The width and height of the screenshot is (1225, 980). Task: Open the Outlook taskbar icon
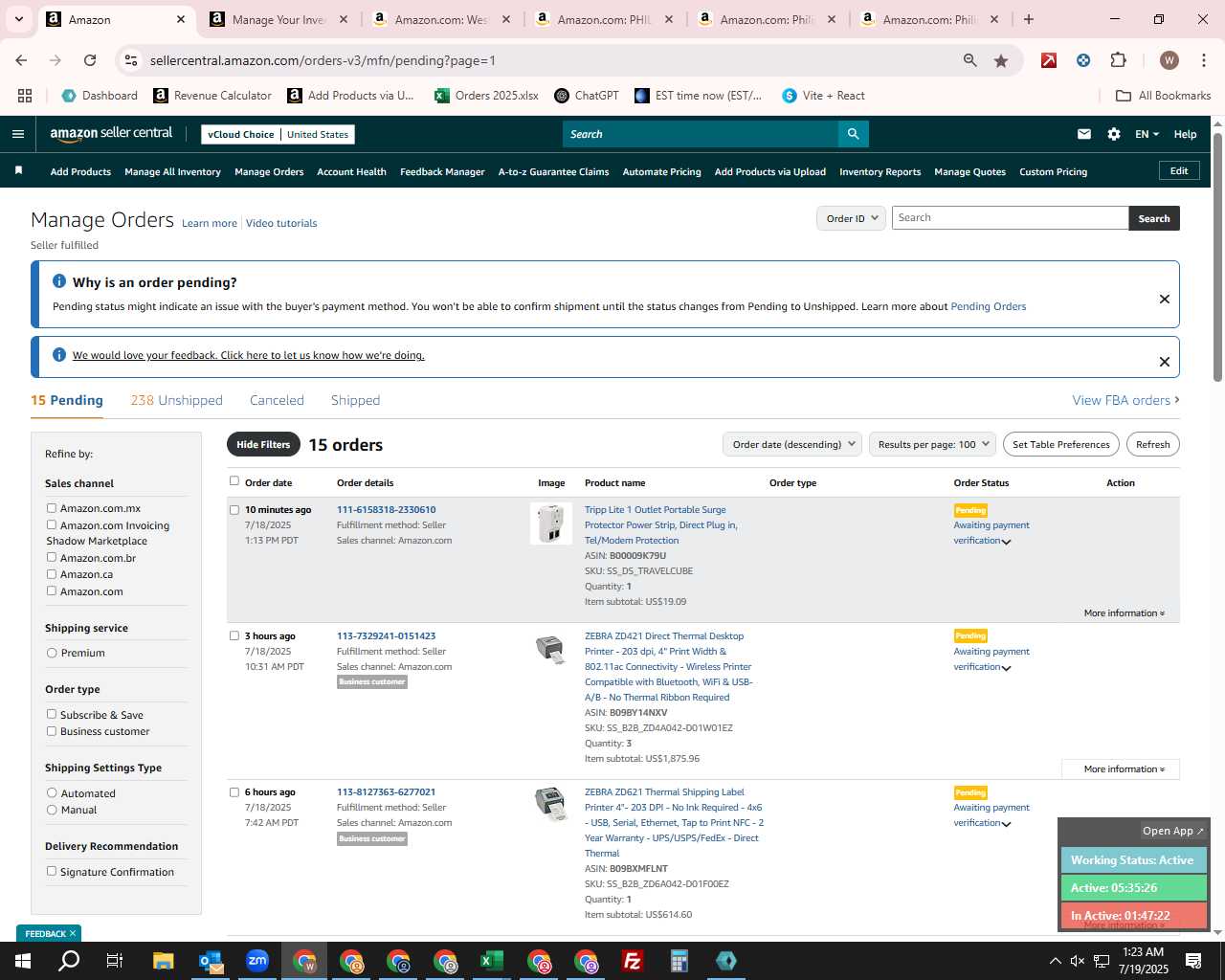click(x=211, y=961)
